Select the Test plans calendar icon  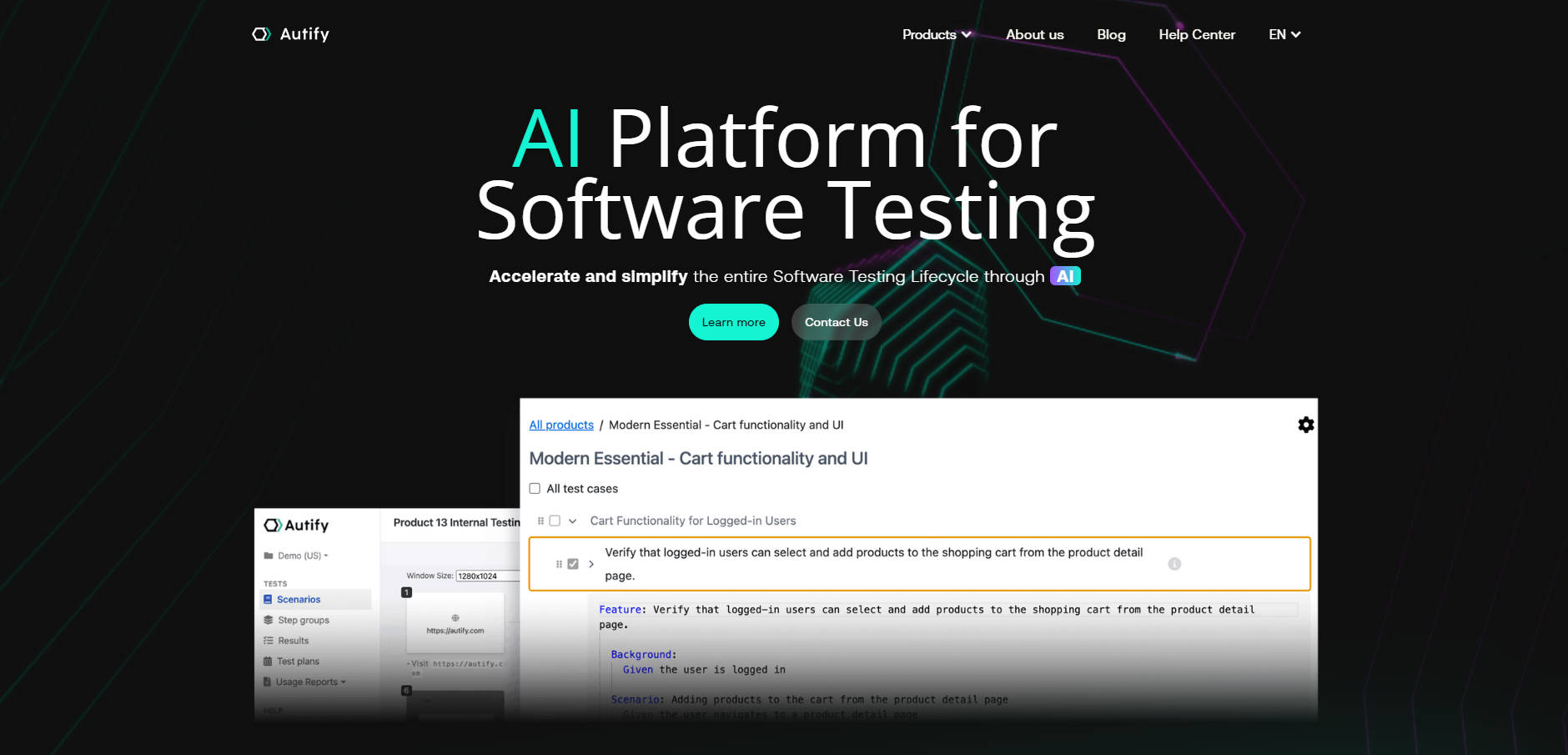[x=268, y=661]
